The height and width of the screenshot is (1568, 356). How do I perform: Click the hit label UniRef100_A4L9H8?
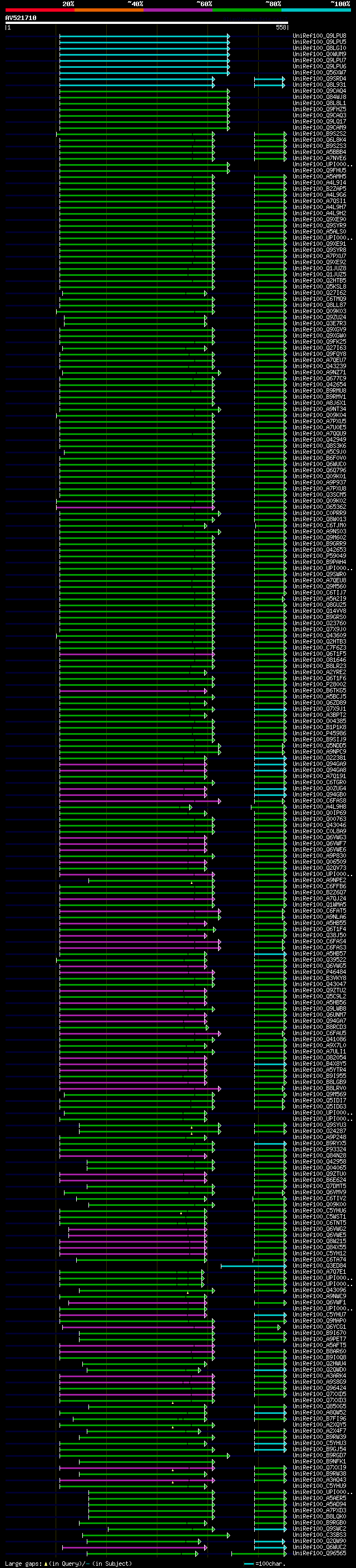[x=319, y=807]
